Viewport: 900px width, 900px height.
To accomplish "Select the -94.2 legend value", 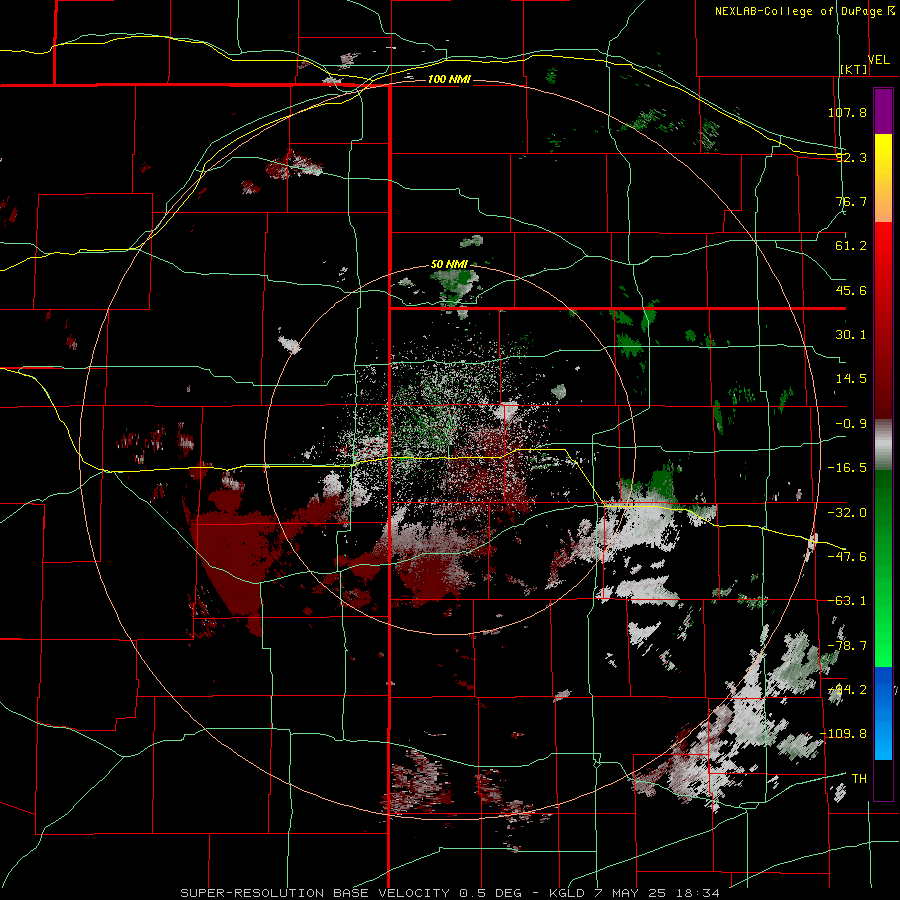I will click(x=847, y=690).
